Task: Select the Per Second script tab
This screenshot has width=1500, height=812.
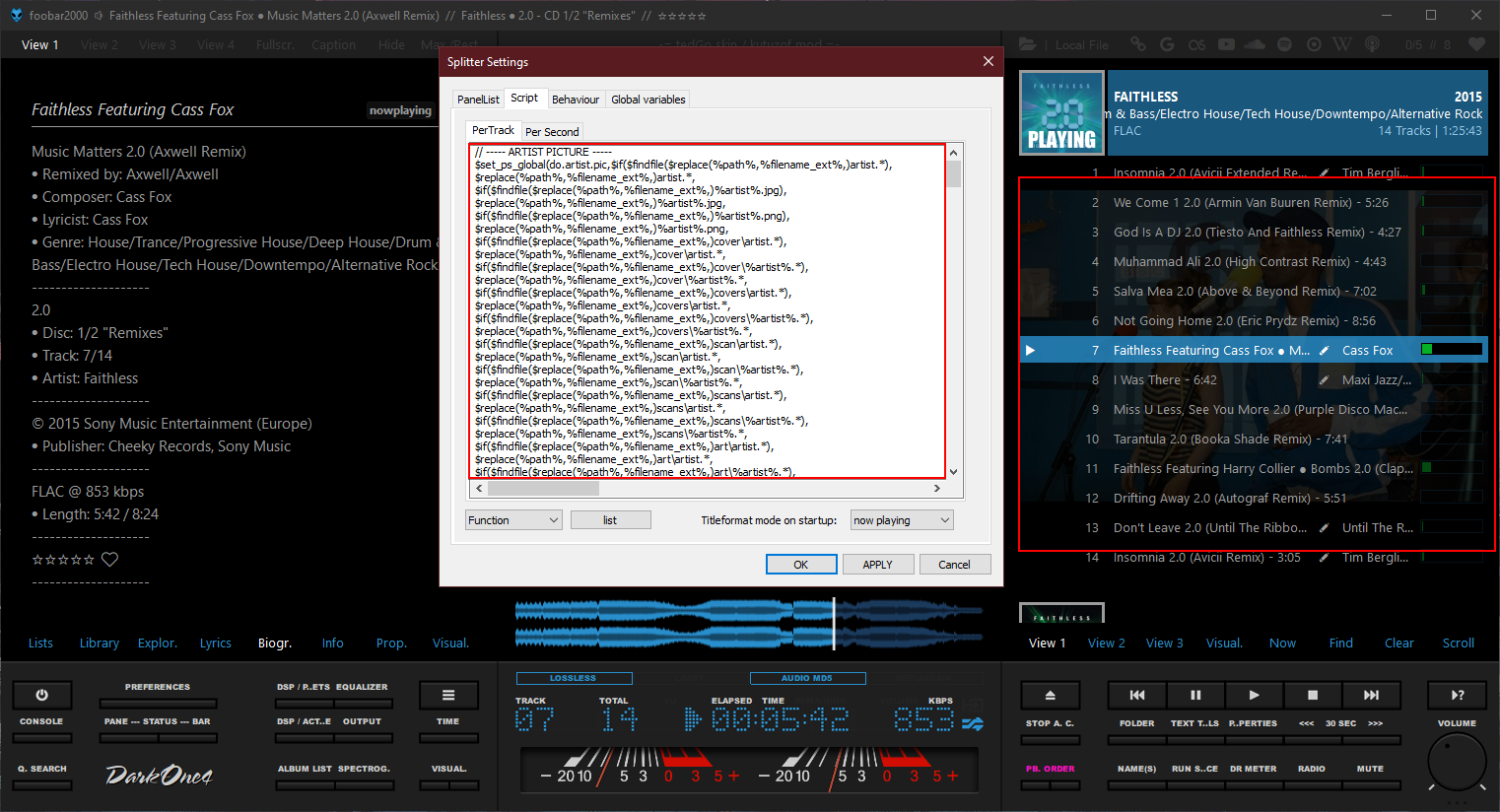Action: coord(552,132)
